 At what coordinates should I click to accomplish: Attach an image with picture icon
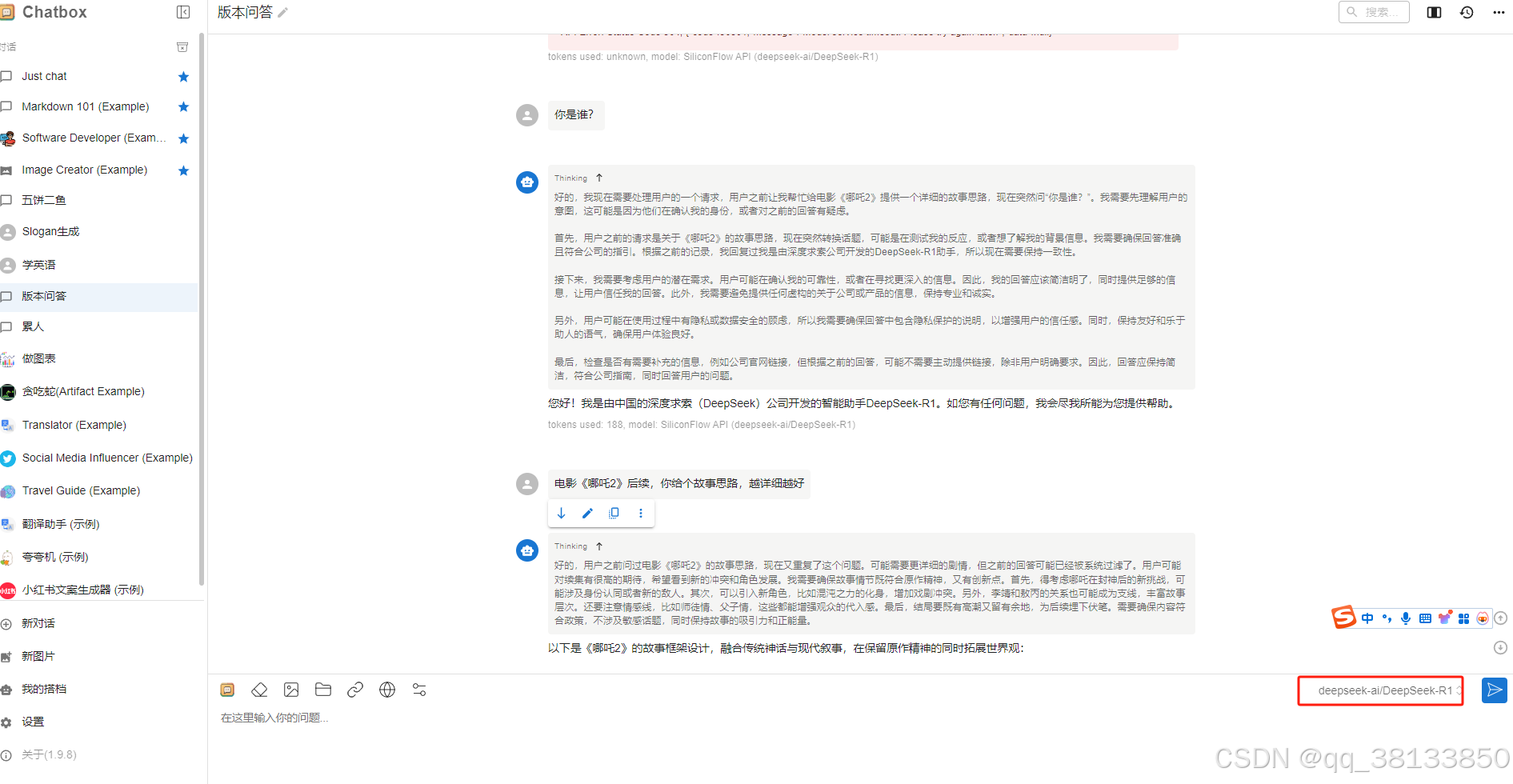pyautogui.click(x=291, y=690)
